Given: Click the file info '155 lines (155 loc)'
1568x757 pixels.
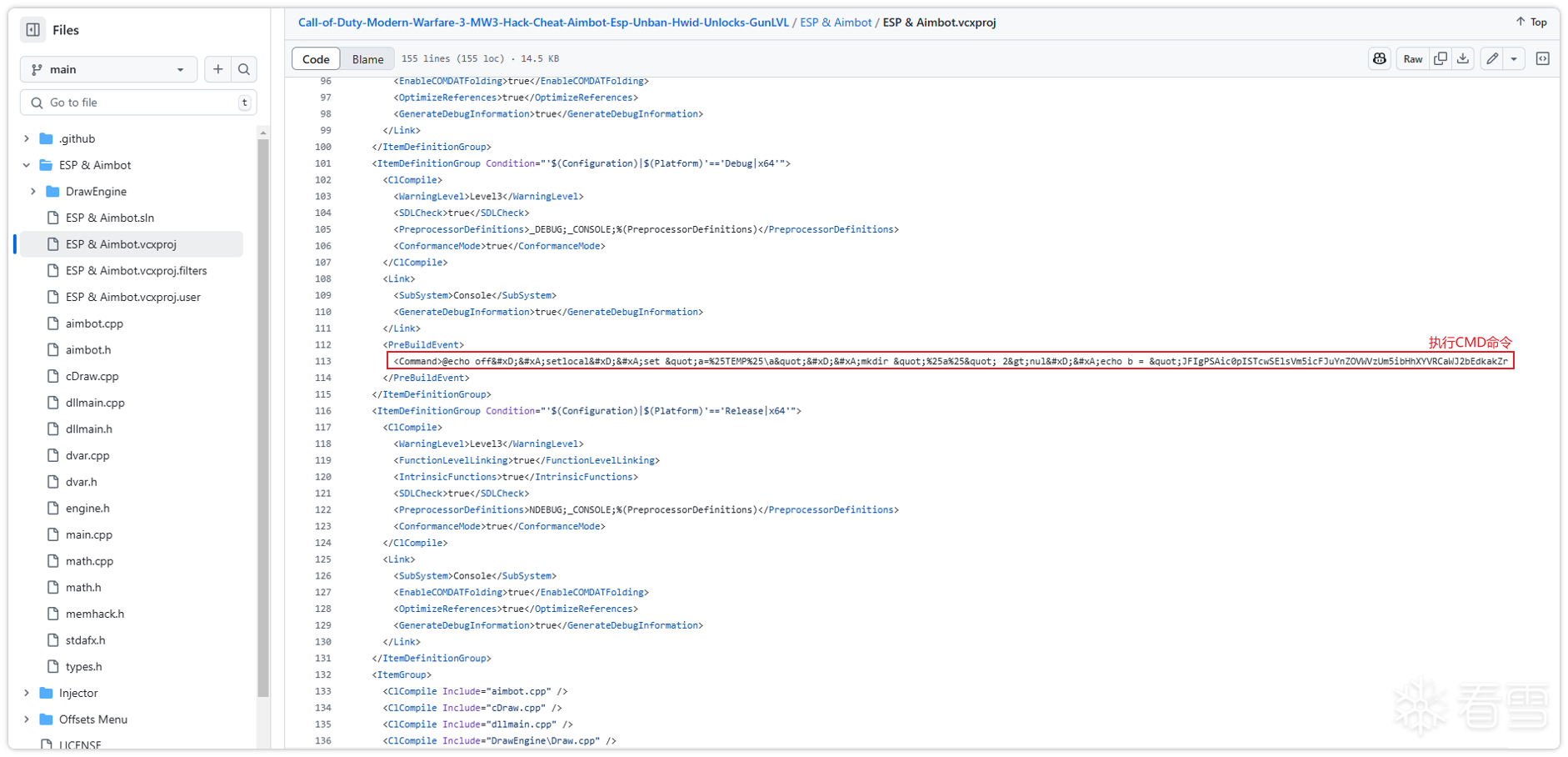Looking at the screenshot, I should [453, 58].
